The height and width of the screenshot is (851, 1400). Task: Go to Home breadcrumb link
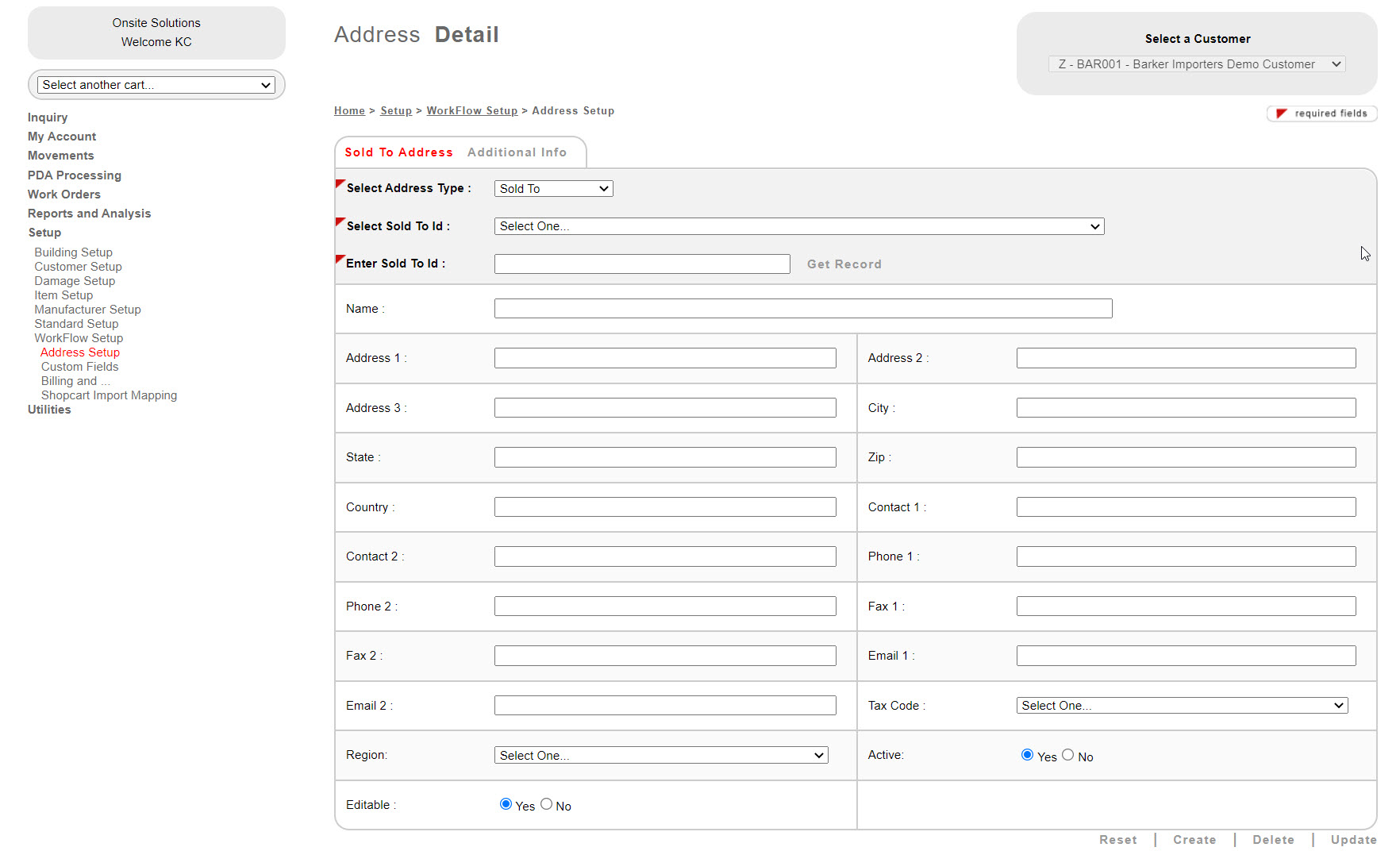[349, 111]
